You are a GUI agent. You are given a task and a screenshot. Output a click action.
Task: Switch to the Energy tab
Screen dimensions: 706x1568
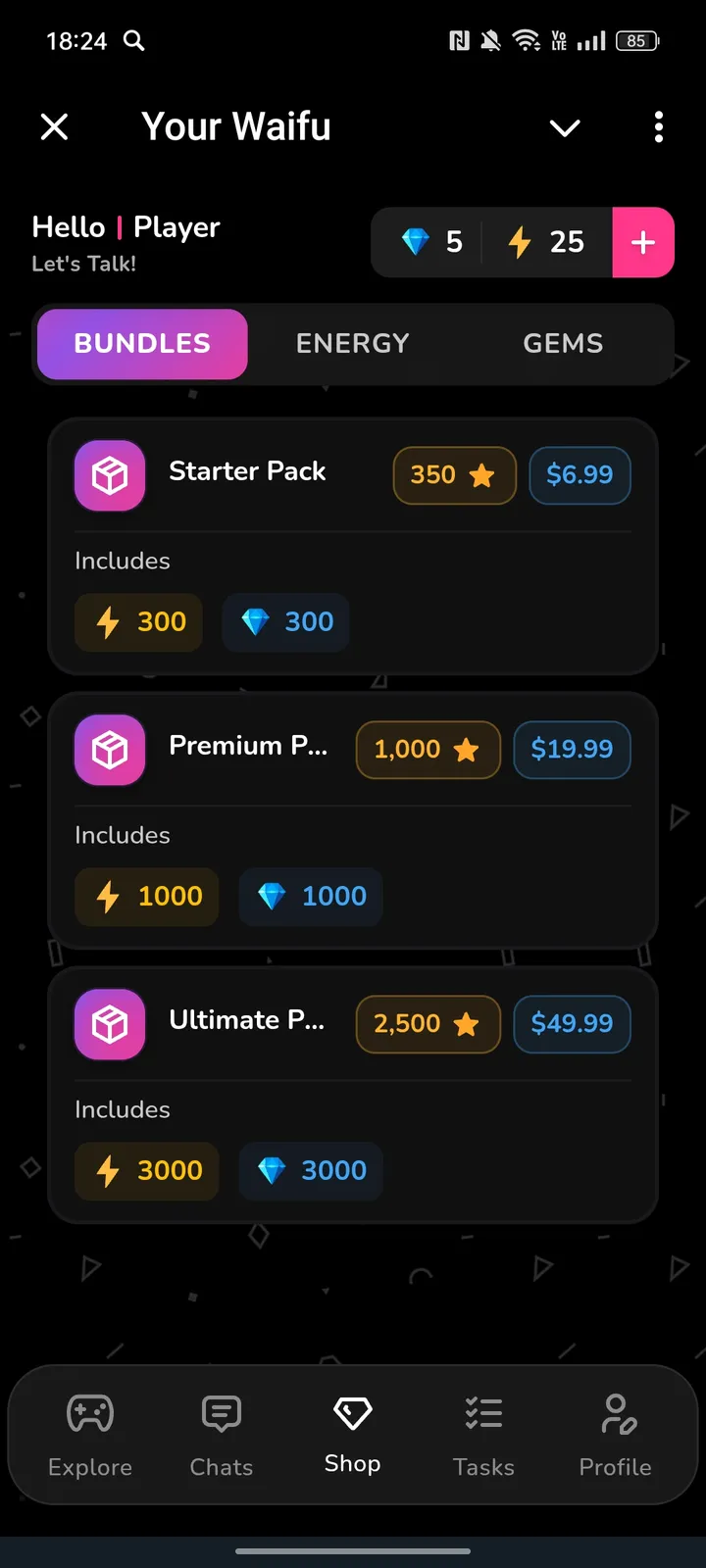(x=352, y=343)
